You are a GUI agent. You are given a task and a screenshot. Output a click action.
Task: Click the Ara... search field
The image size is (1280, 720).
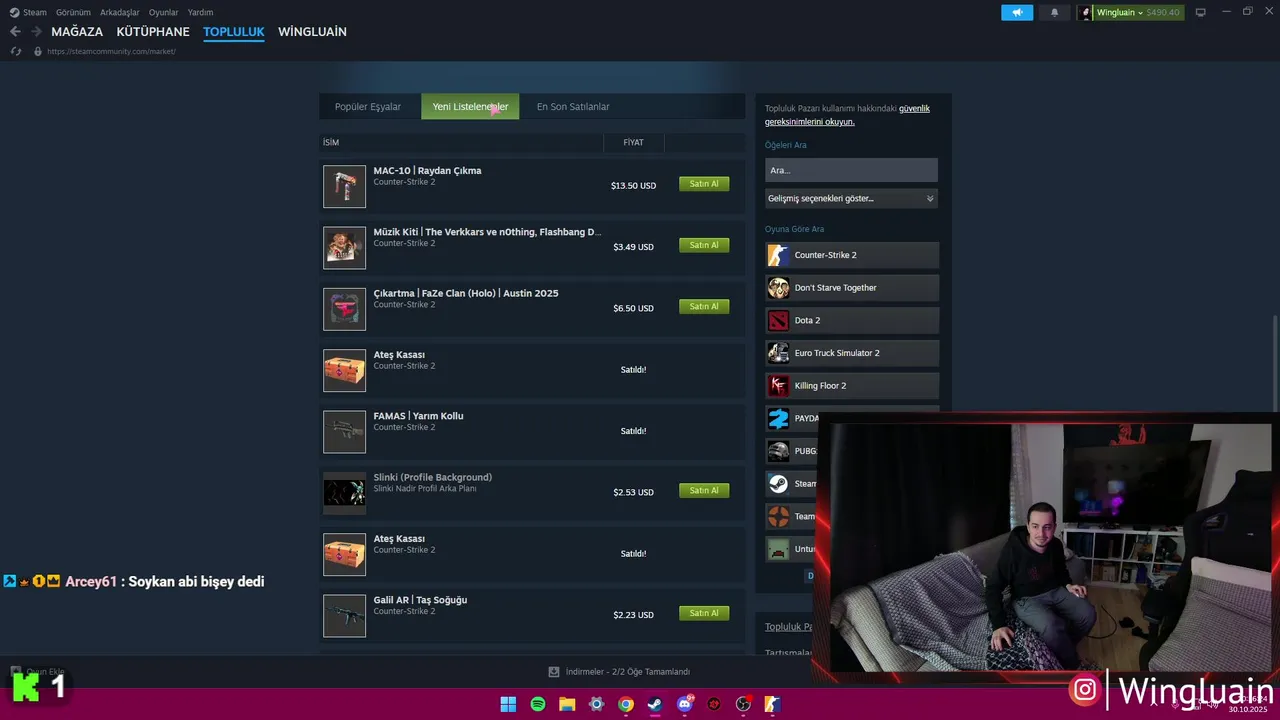pos(851,170)
